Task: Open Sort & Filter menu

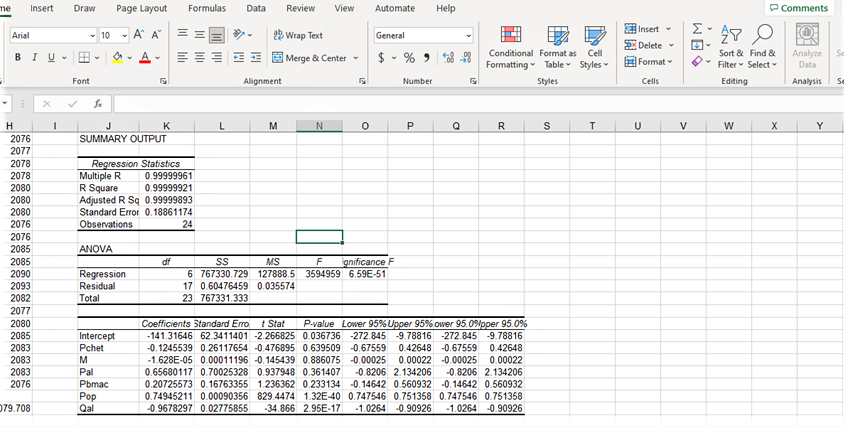Action: point(730,47)
